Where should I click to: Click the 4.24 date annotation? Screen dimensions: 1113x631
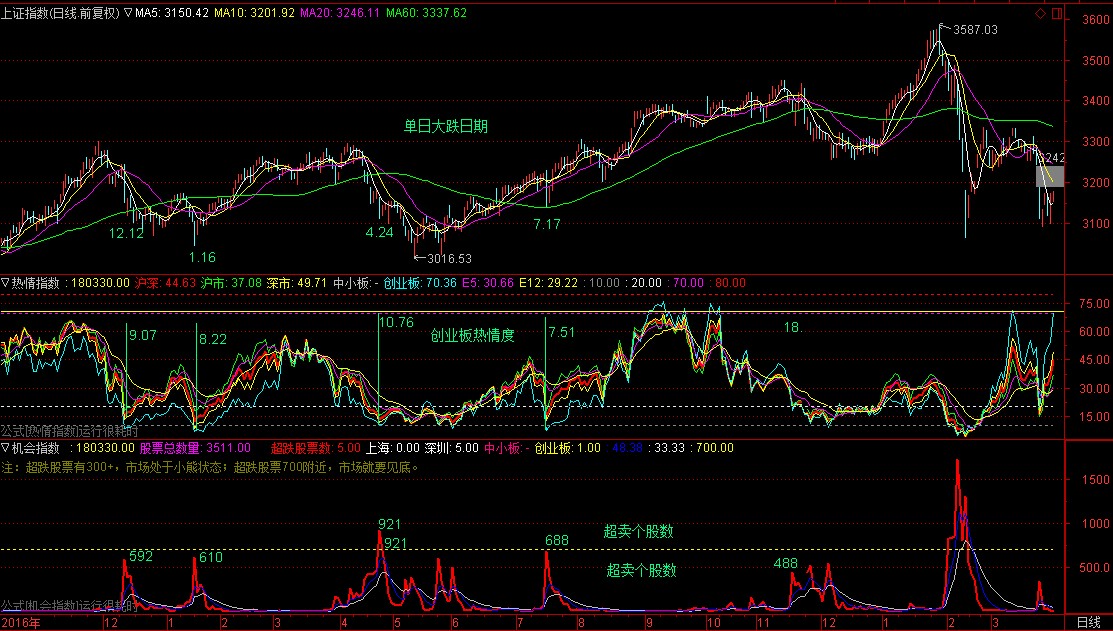(x=379, y=232)
